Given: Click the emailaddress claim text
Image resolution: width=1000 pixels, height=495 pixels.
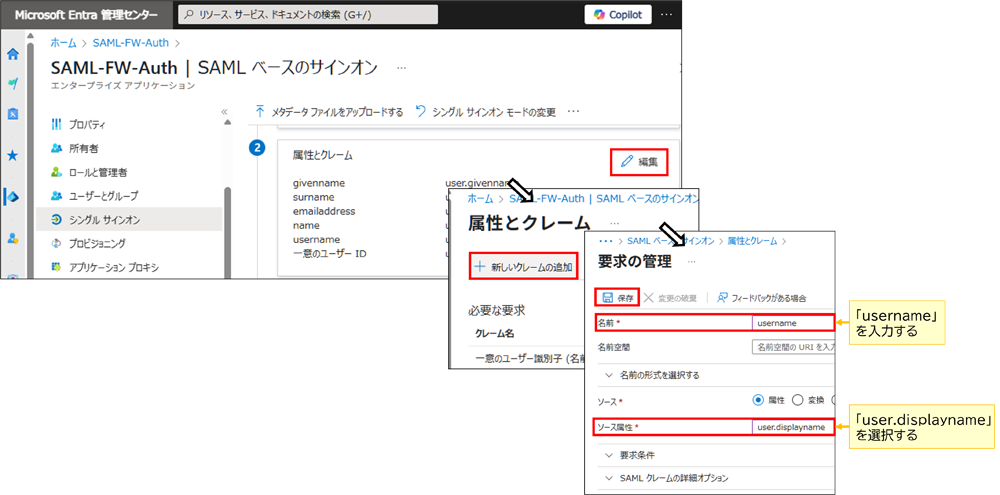Looking at the screenshot, I should point(324,211).
